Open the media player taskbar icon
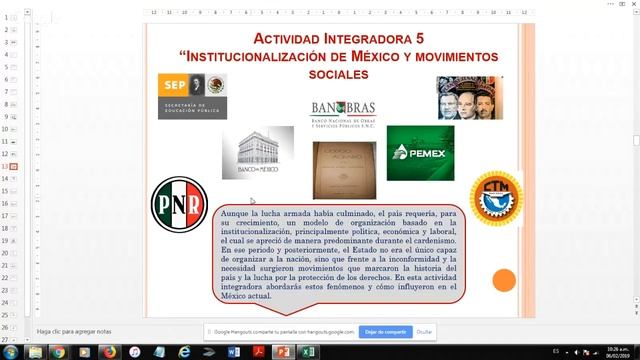 pos(84,352)
